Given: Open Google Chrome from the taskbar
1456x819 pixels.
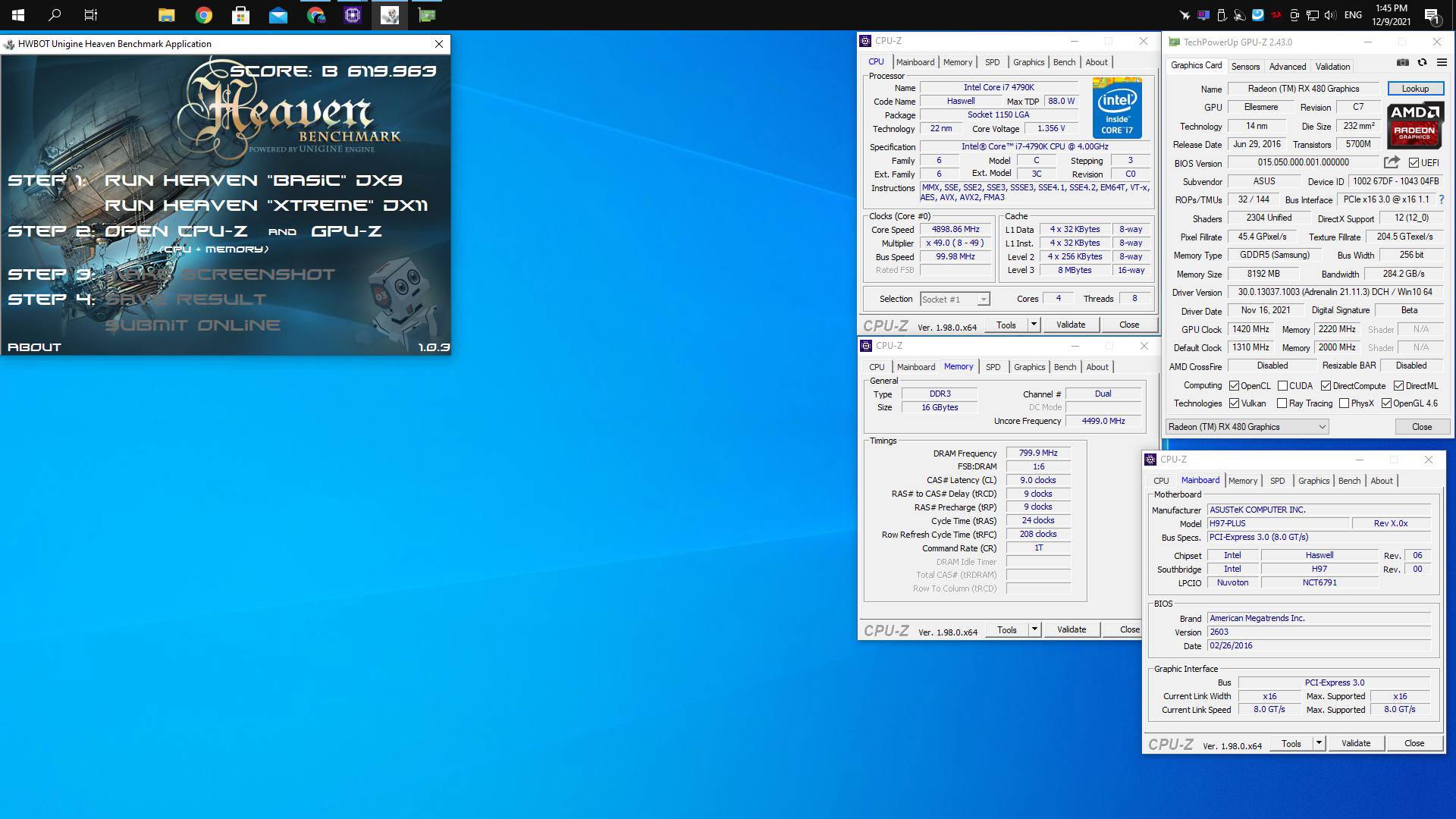Looking at the screenshot, I should tap(203, 14).
